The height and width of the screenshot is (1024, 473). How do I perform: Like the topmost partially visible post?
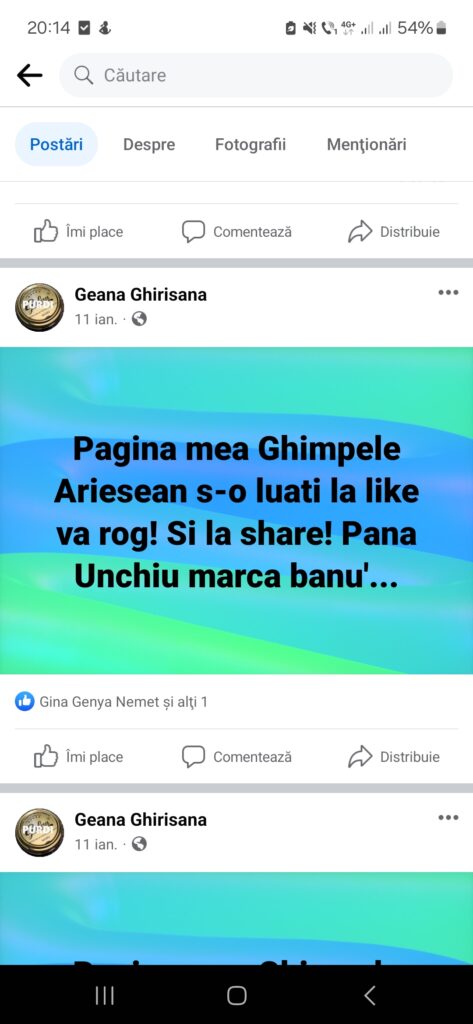[x=78, y=232]
